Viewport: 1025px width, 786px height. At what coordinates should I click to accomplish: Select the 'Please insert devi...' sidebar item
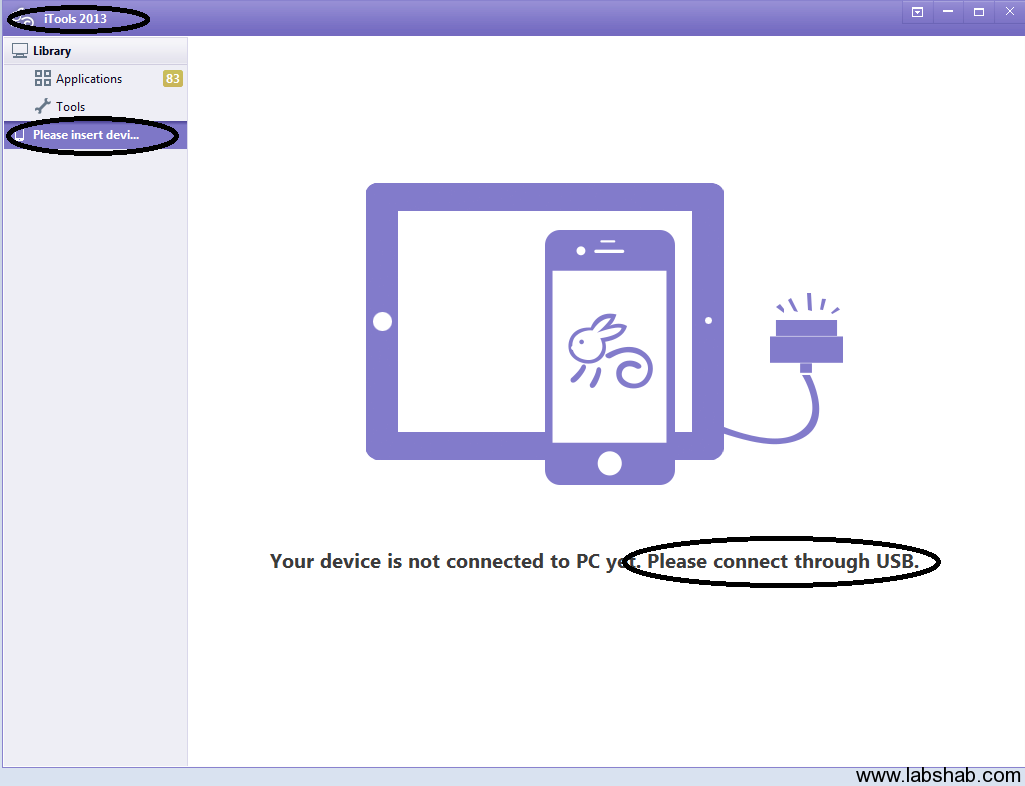pos(86,135)
